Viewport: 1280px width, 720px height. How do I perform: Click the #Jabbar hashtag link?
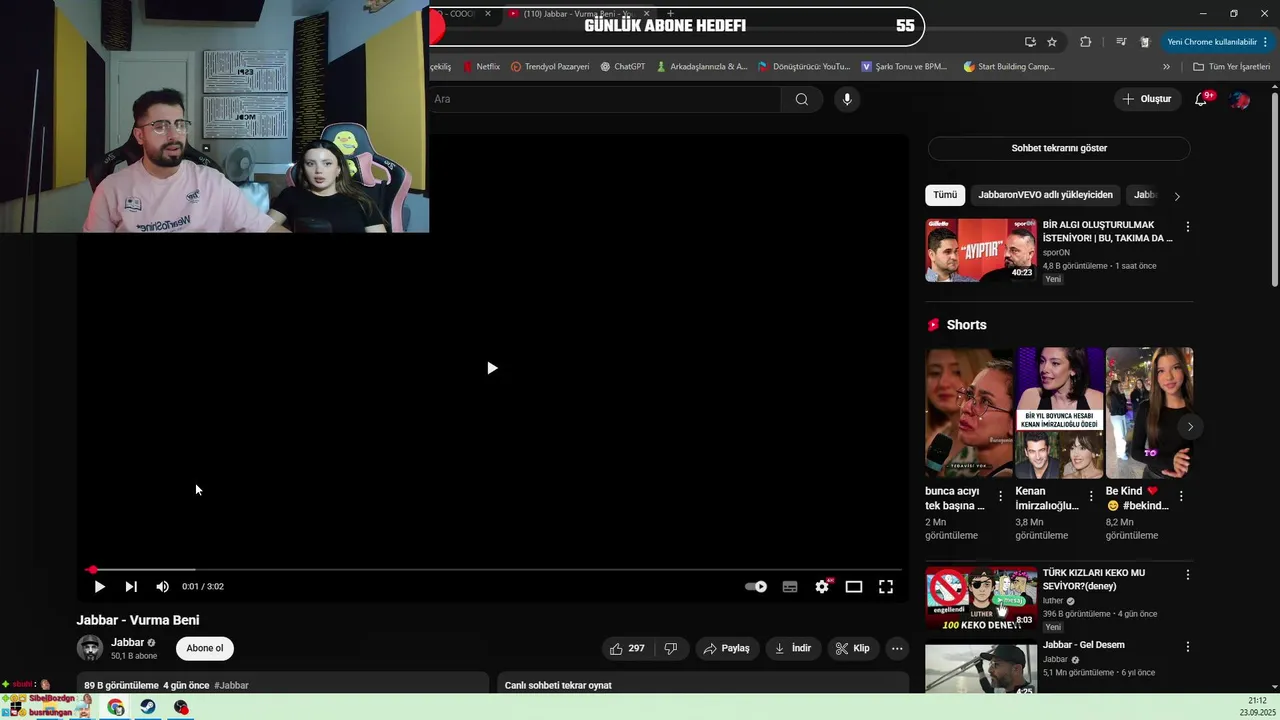231,685
